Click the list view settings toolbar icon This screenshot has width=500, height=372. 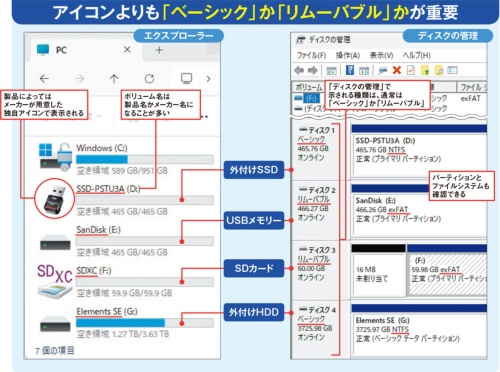(452, 70)
